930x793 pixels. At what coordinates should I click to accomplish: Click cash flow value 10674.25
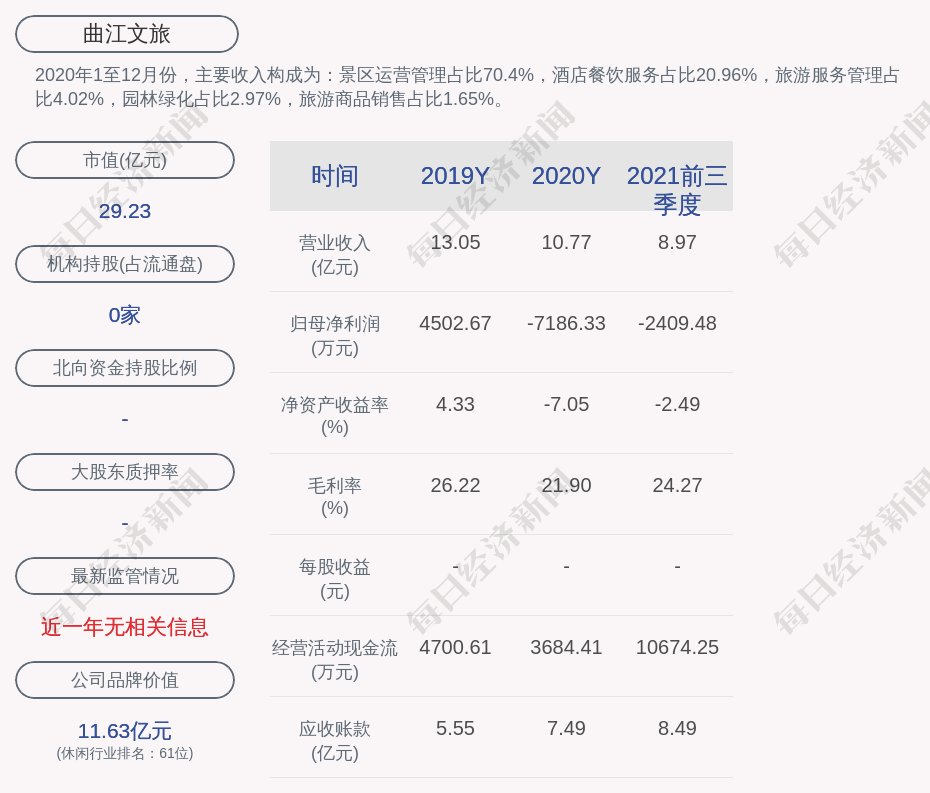coord(677,647)
